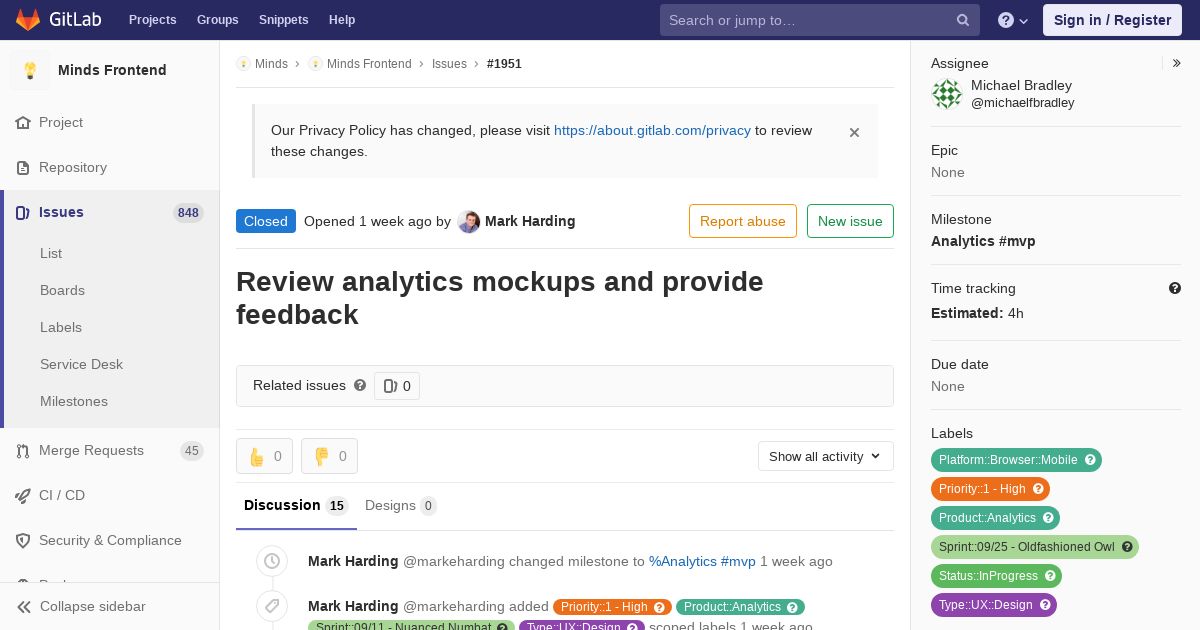Focus the Search or jump to field
The width and height of the screenshot is (1200, 630).
(820, 20)
